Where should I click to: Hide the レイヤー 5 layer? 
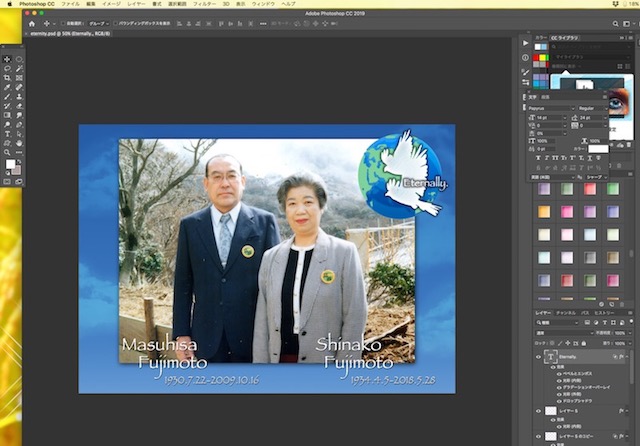tap(538, 411)
